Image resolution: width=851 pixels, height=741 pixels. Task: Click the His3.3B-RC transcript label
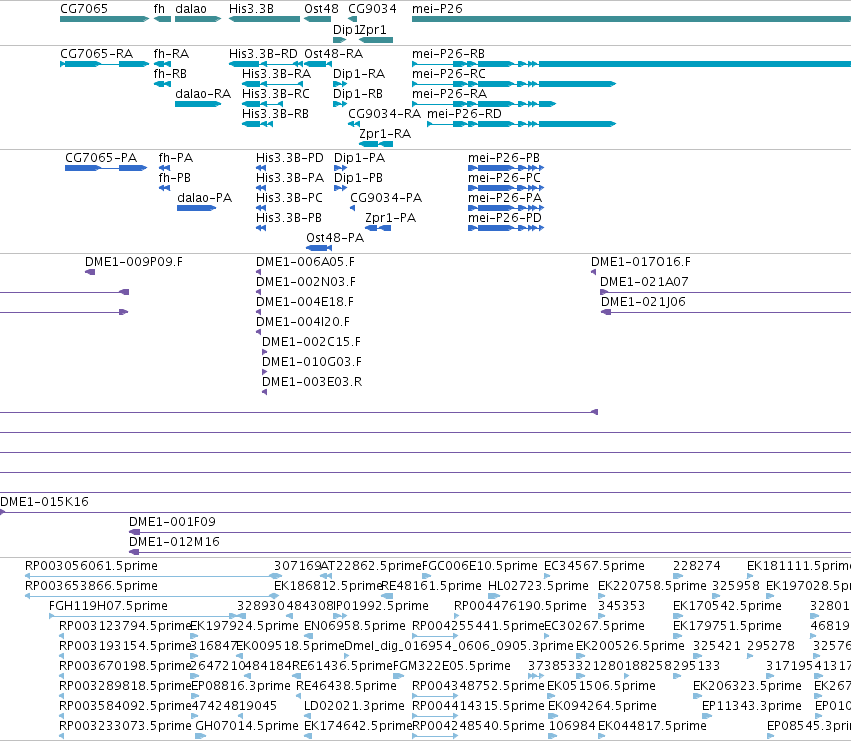coord(276,94)
